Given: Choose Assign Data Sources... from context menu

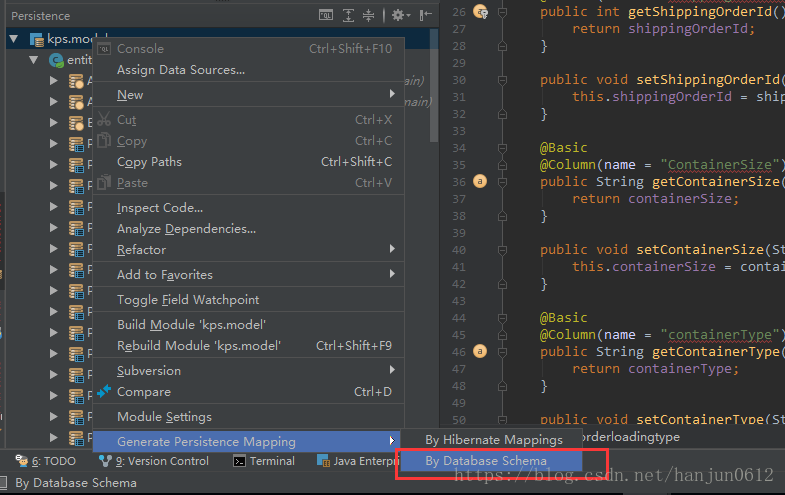Looking at the screenshot, I should (x=248, y=70).
